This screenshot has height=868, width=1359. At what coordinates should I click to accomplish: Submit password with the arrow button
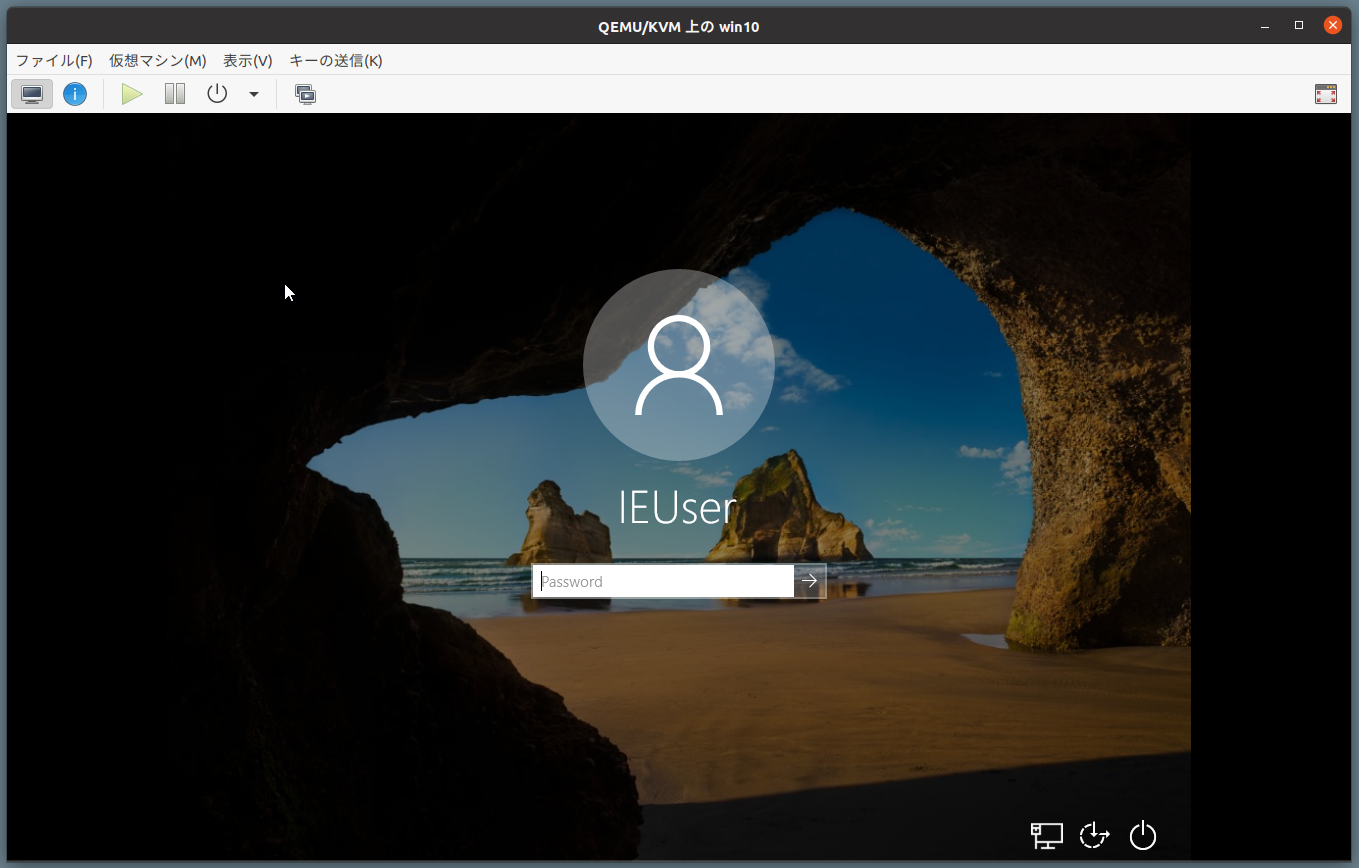pos(810,581)
